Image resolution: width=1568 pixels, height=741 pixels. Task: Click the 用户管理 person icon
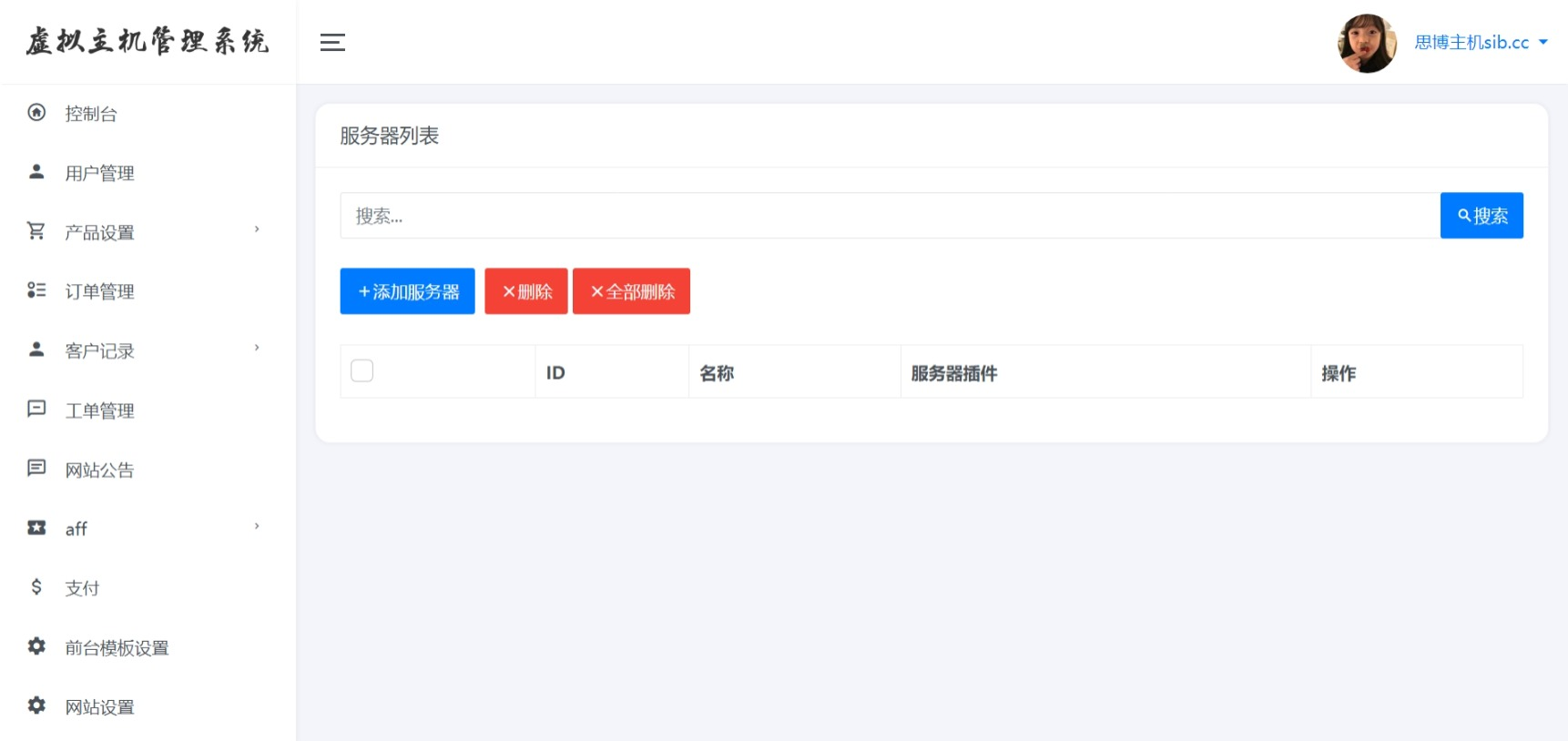tap(36, 172)
